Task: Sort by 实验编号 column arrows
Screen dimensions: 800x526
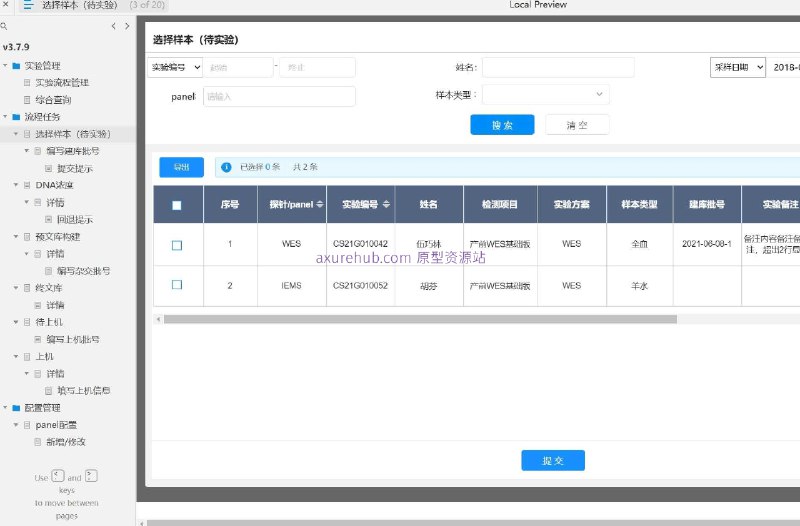Action: 386,204
